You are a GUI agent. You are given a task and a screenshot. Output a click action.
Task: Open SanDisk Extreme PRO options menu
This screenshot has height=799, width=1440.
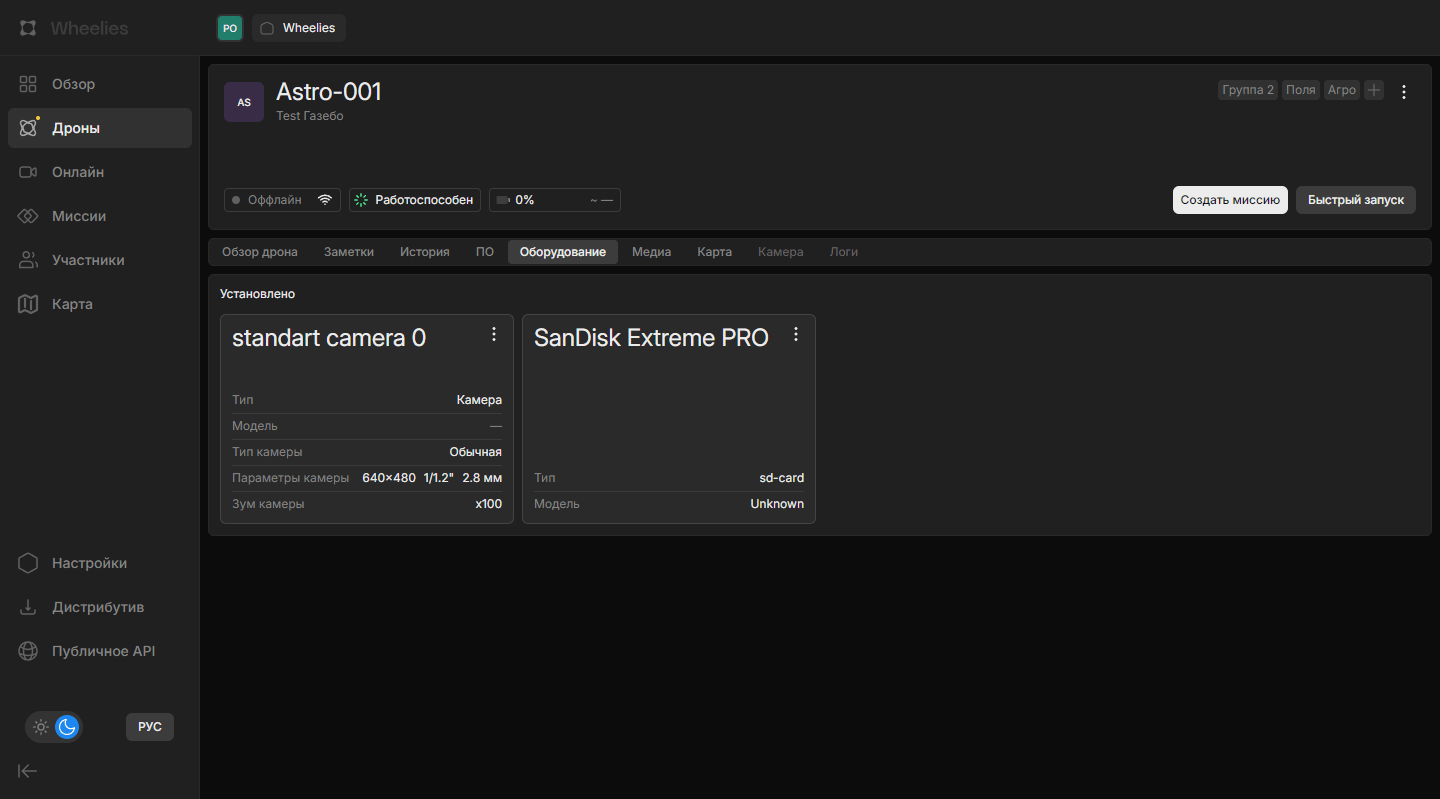(x=796, y=335)
